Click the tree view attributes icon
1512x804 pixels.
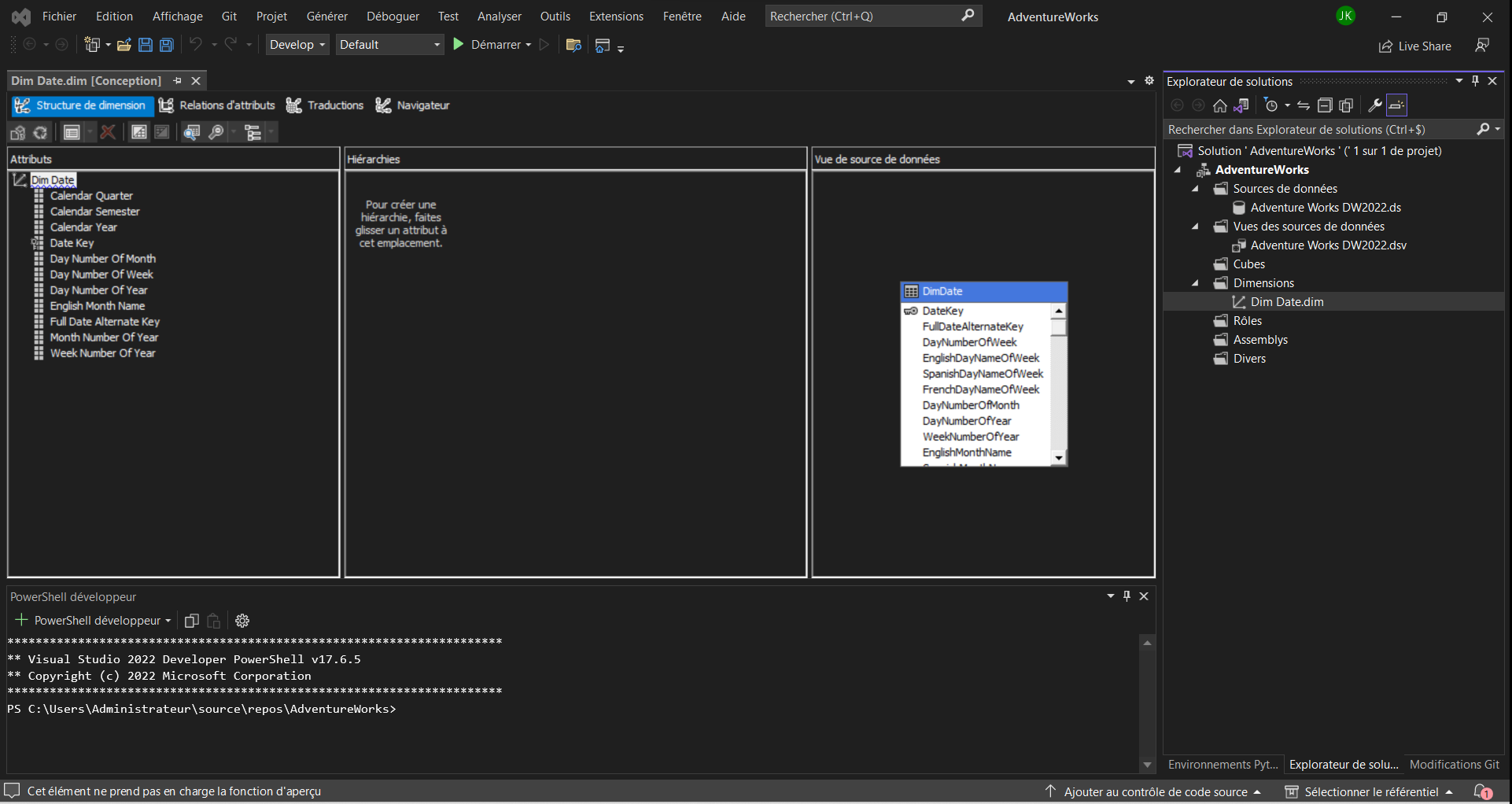tap(253, 132)
